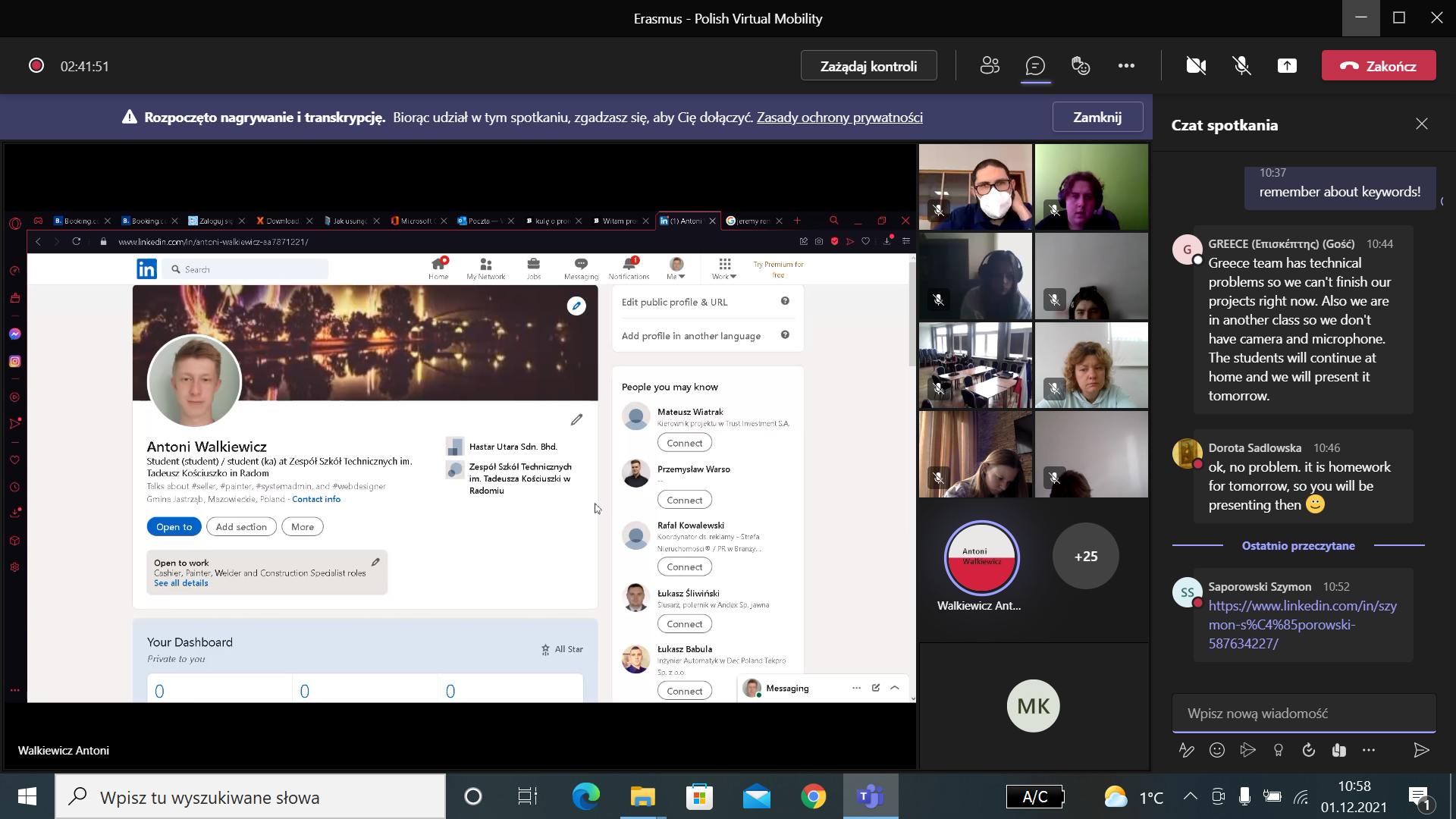The width and height of the screenshot is (1456, 819).
Task: Toggle the camera on or off
Action: tap(1196, 66)
